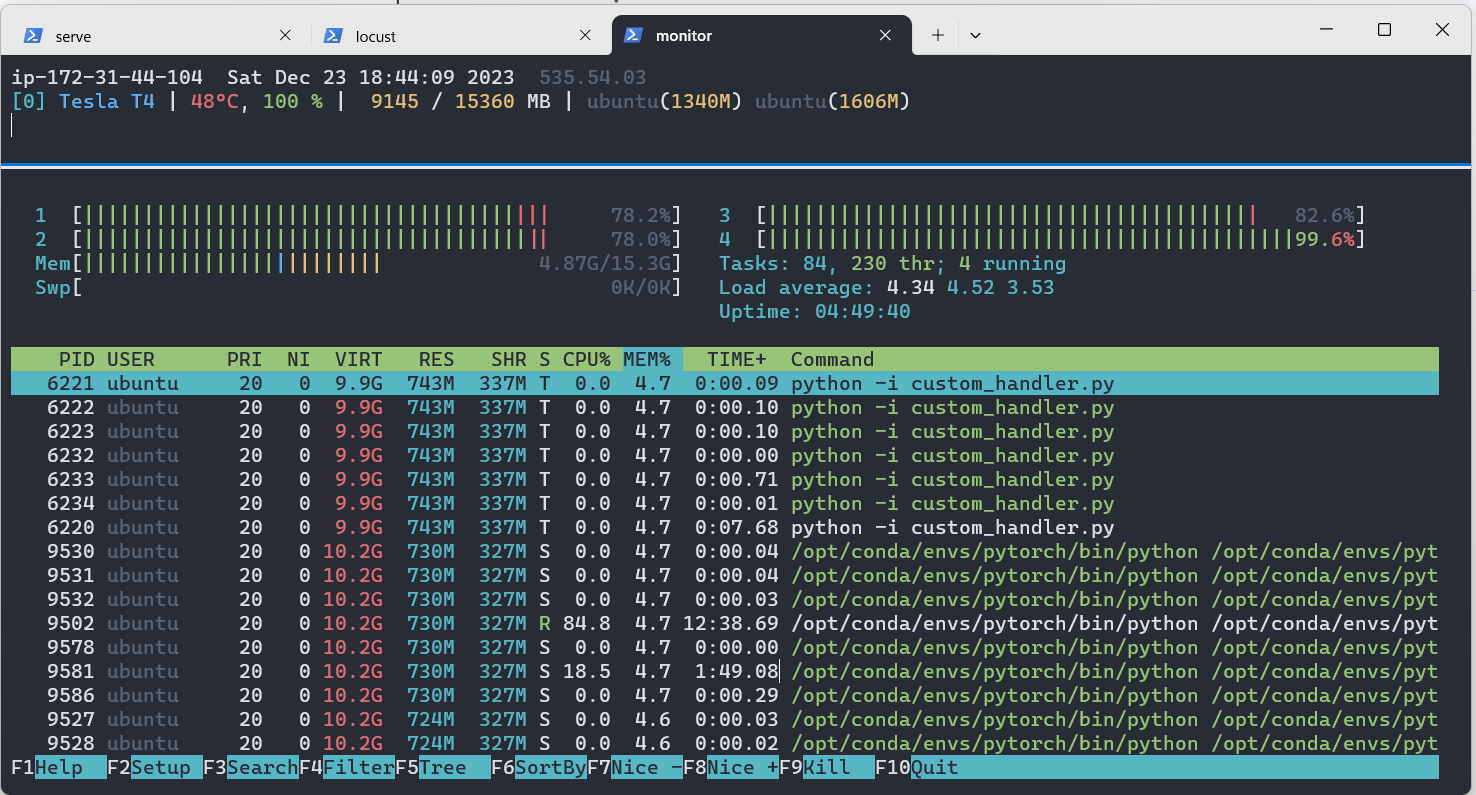Click F4 Filter in htop footer
The width and height of the screenshot is (1476, 795).
[347, 767]
